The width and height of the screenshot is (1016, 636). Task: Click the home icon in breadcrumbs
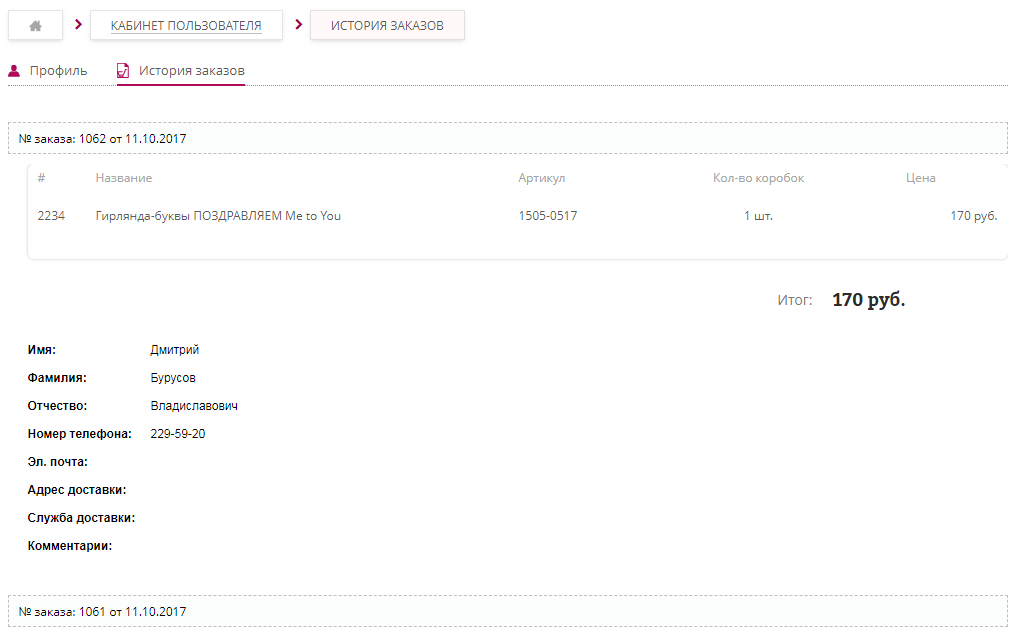pyautogui.click(x=36, y=26)
